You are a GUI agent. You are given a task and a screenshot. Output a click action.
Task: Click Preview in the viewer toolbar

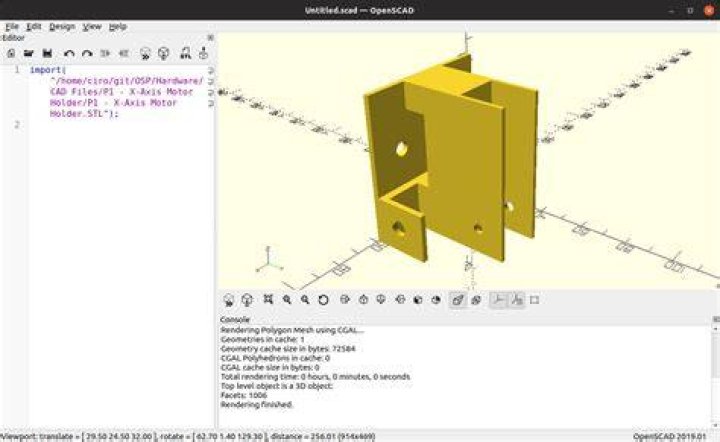click(x=229, y=300)
